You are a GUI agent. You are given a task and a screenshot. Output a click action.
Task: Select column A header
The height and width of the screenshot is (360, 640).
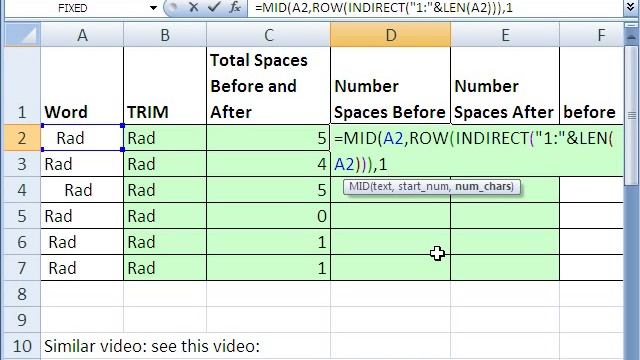(82, 35)
